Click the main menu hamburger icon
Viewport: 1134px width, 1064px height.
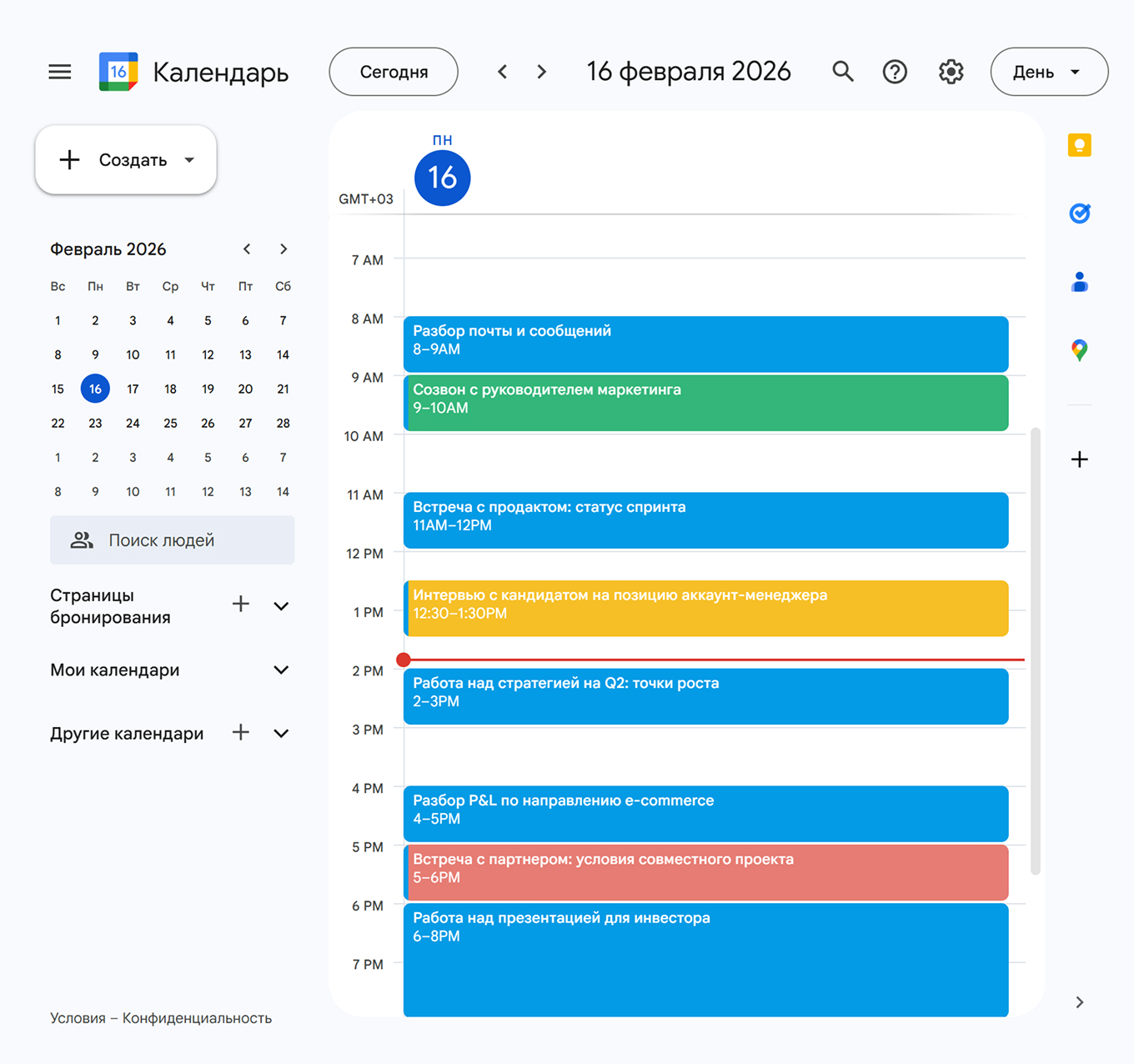(x=59, y=72)
